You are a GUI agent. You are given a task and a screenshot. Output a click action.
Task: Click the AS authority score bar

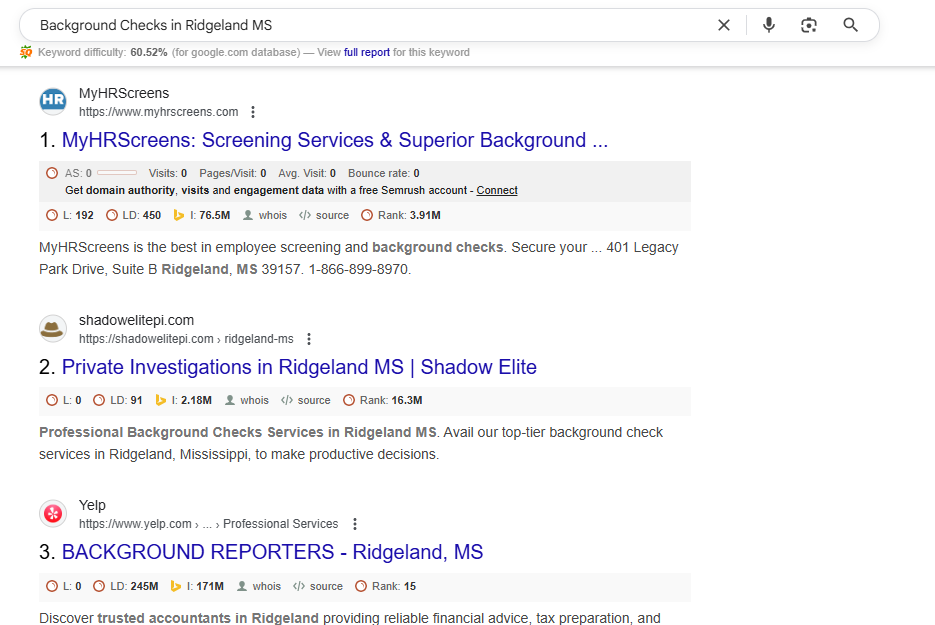(x=117, y=173)
